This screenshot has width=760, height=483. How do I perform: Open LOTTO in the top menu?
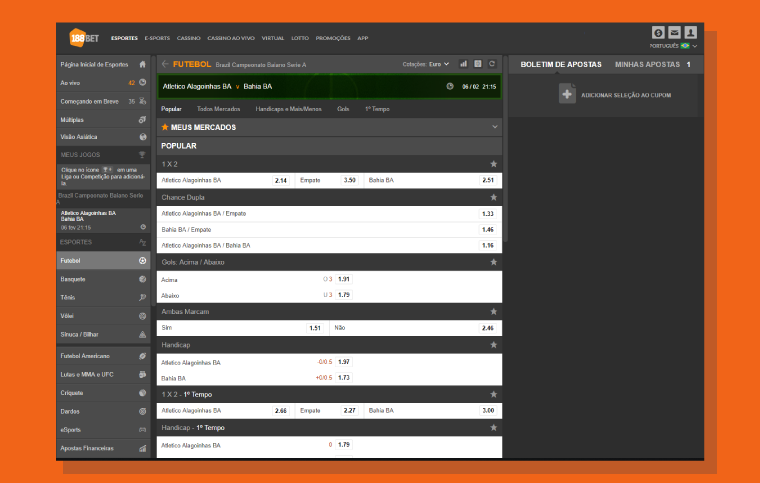tap(300, 38)
